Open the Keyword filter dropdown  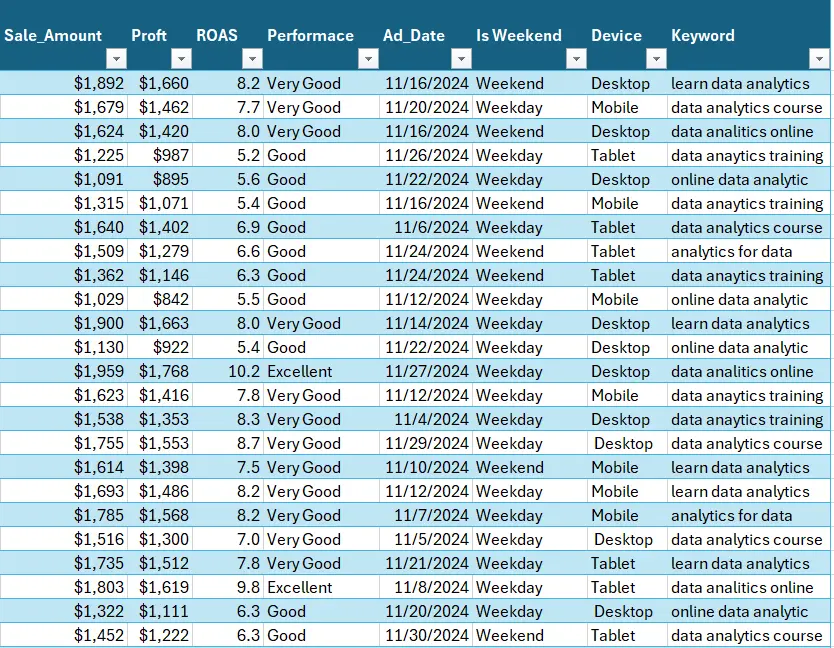pyautogui.click(x=819, y=58)
